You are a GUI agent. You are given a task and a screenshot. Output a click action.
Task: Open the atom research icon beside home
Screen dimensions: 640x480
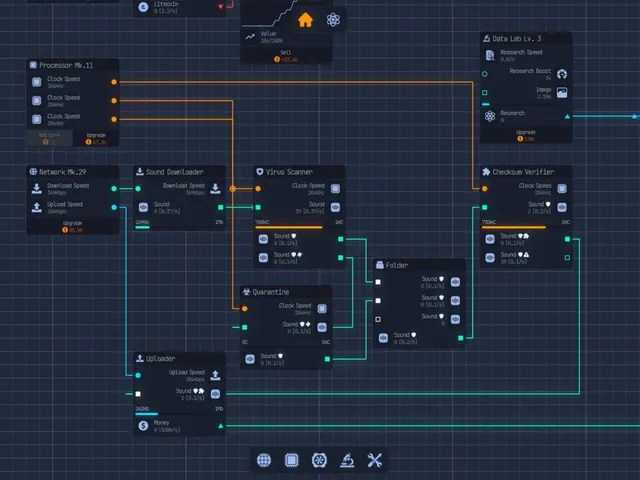pos(333,20)
